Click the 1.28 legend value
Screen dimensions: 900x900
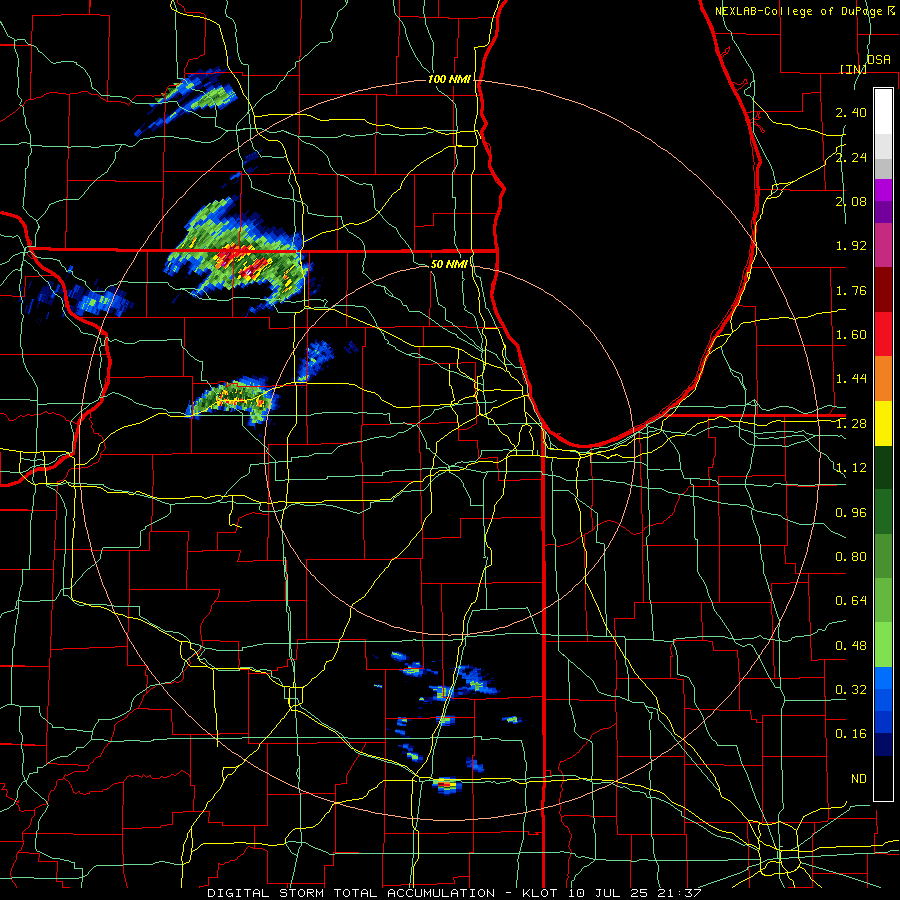coord(851,424)
